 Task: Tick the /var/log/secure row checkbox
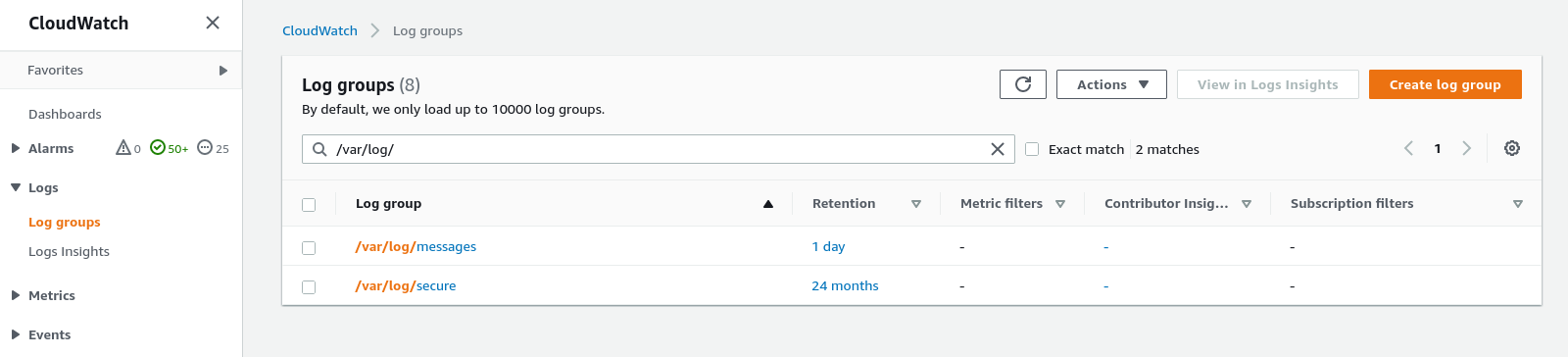click(x=309, y=287)
